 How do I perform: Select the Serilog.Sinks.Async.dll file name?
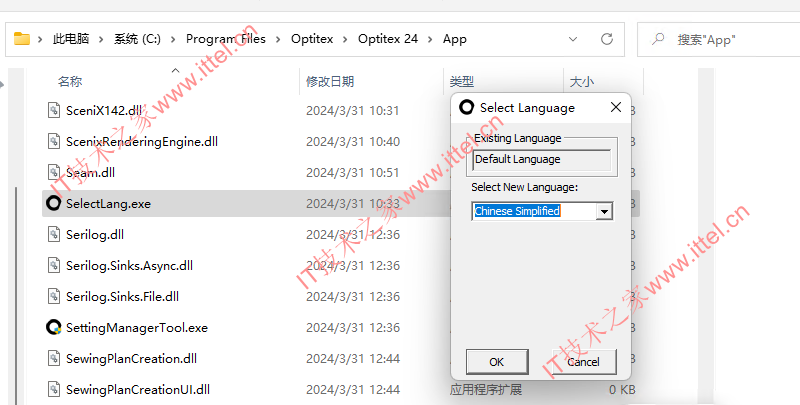pyautogui.click(x=130, y=266)
